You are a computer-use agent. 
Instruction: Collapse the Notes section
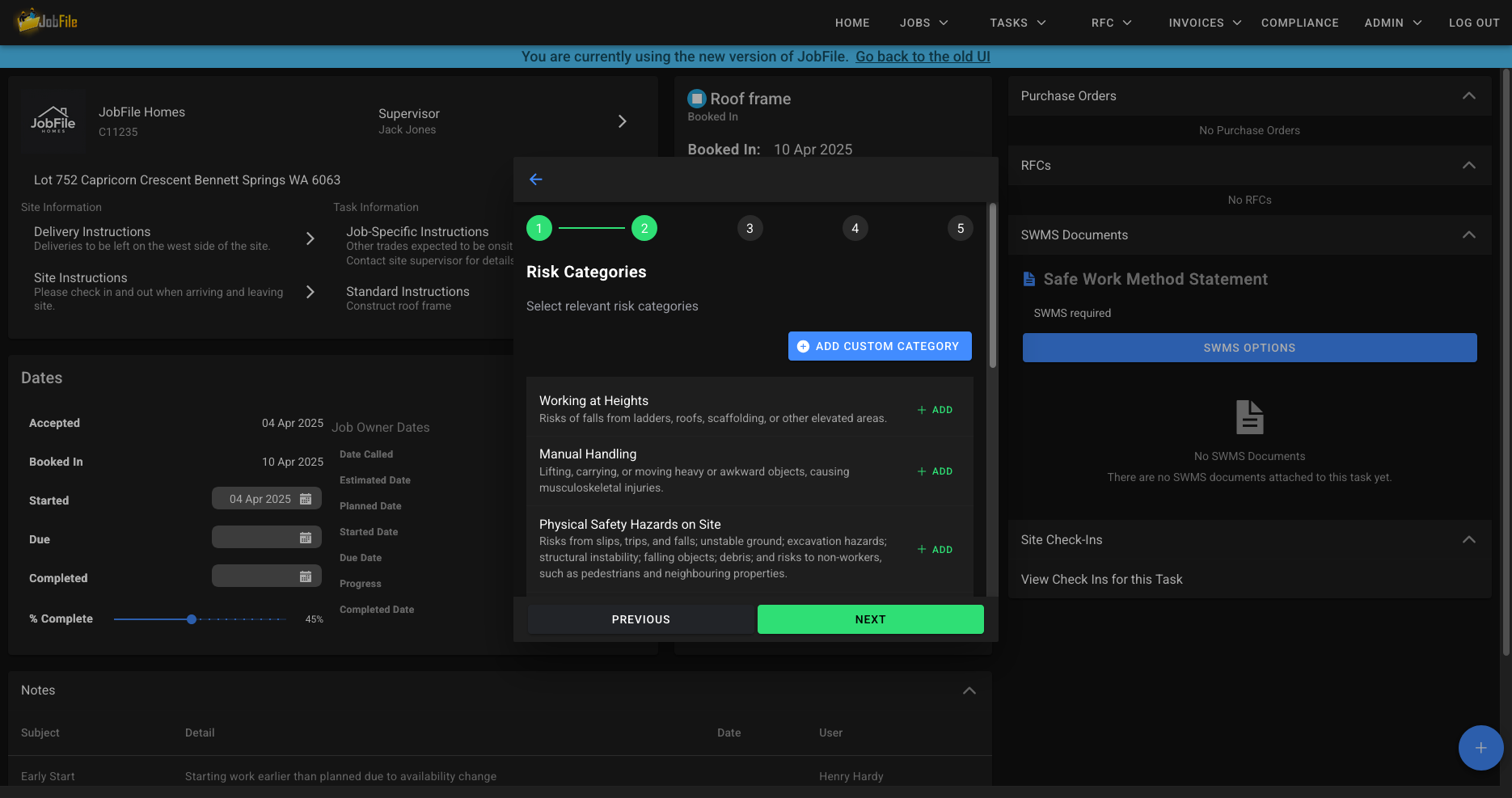[969, 690]
